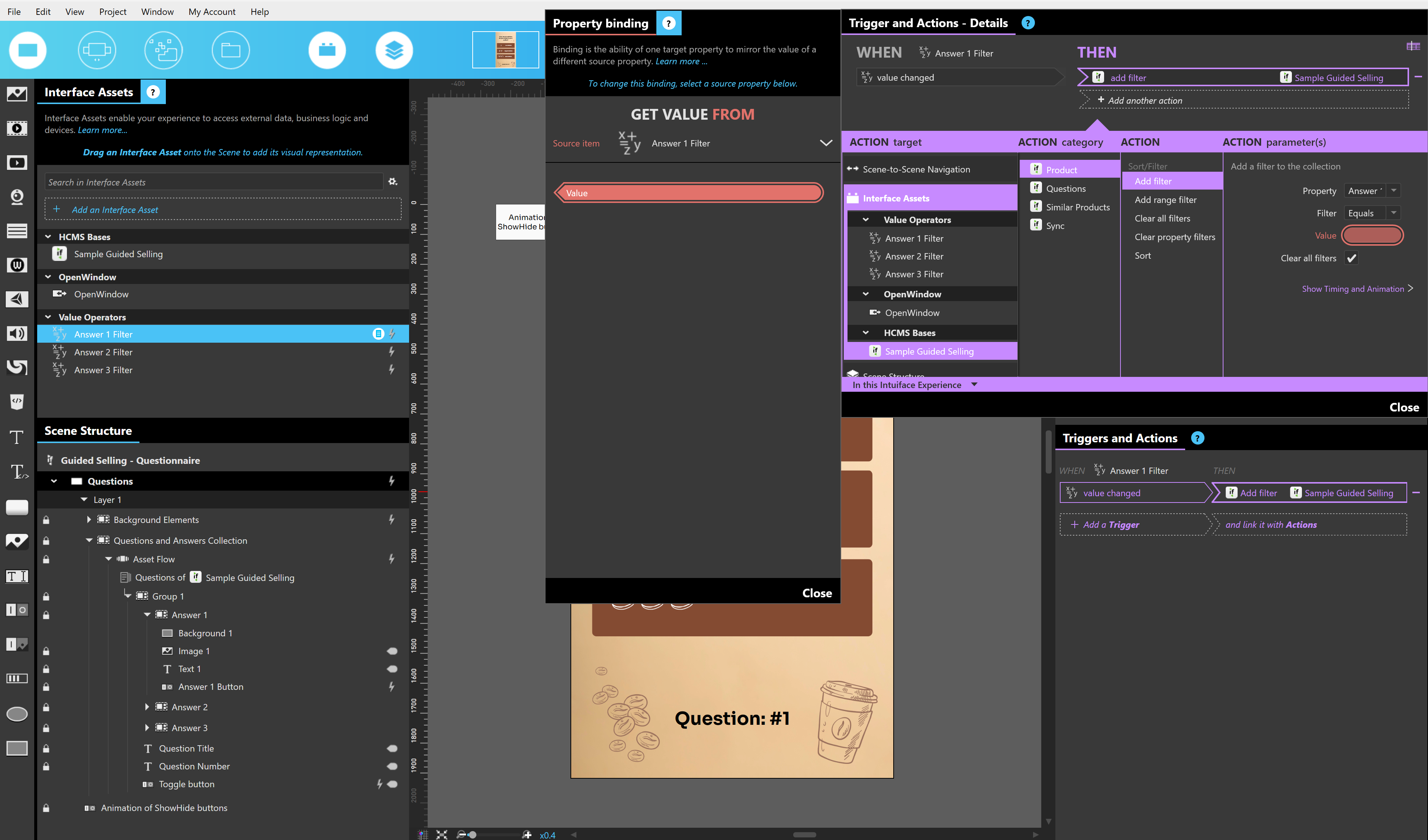Click Add an Interface Asset
The width and height of the screenshot is (1428, 840).
(223, 210)
